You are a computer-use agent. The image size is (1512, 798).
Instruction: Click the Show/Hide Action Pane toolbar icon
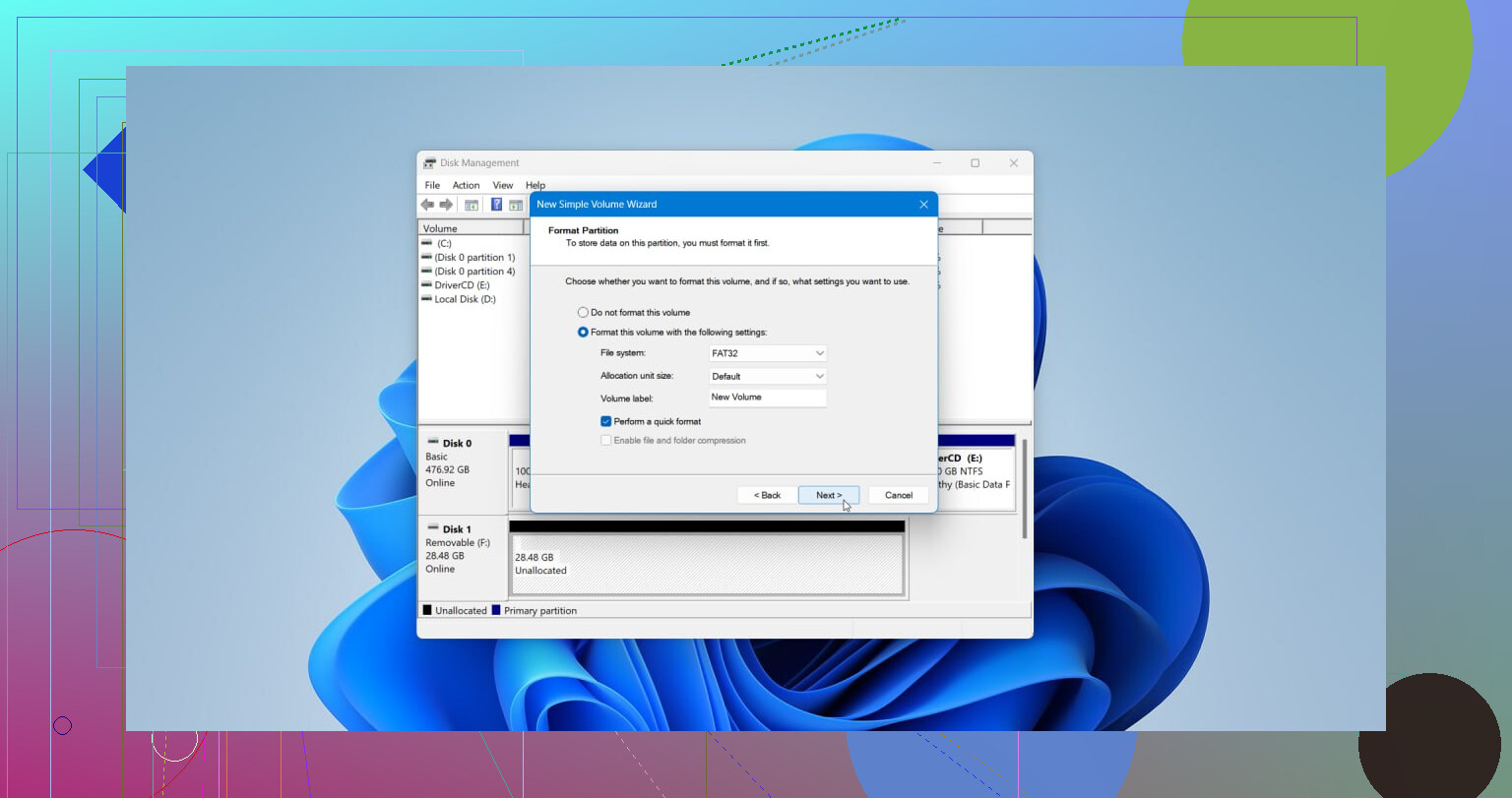click(x=516, y=205)
